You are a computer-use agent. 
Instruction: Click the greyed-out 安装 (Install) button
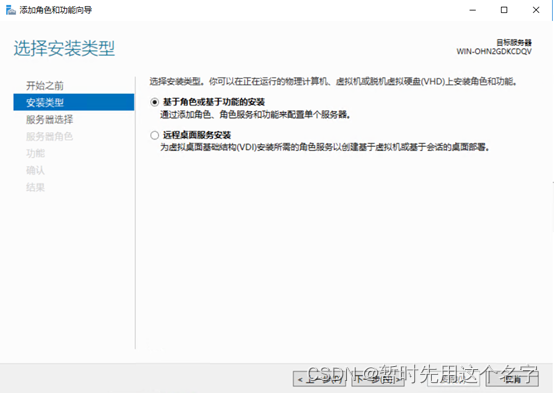[x=453, y=379]
